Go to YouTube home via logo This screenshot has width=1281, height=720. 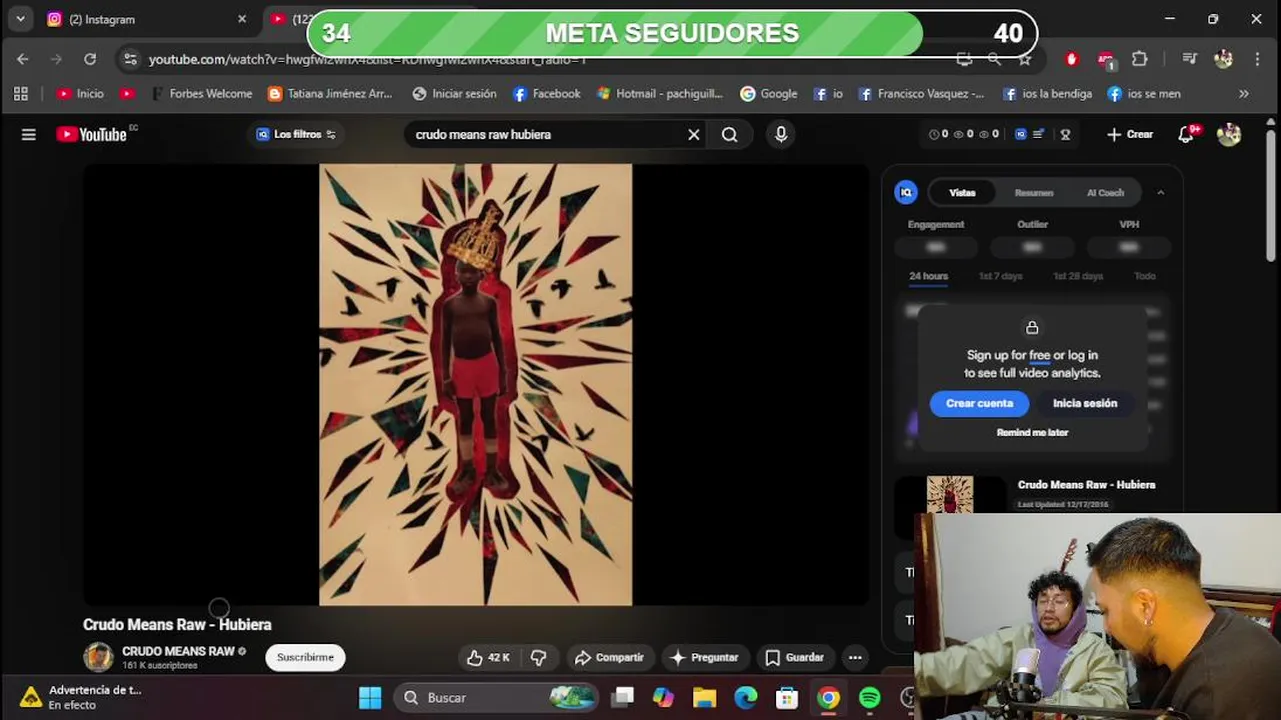click(x=91, y=134)
